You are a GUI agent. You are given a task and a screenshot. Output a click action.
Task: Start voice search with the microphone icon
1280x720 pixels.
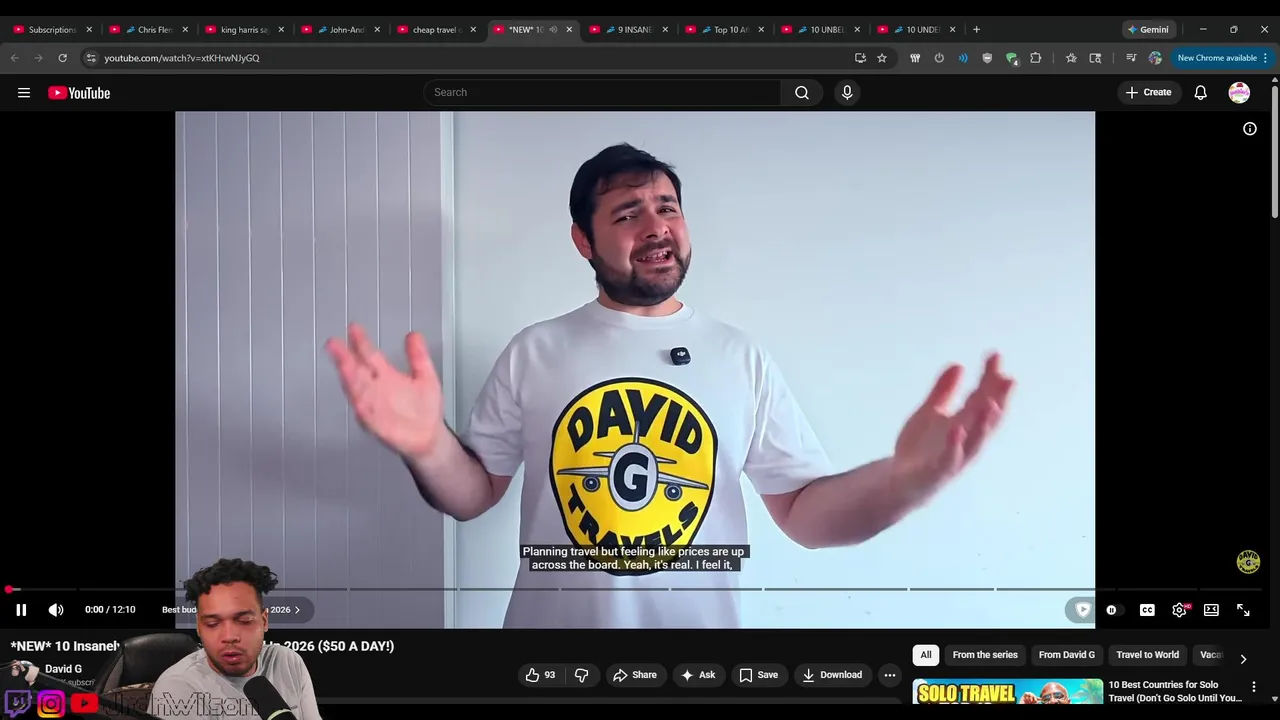(847, 92)
